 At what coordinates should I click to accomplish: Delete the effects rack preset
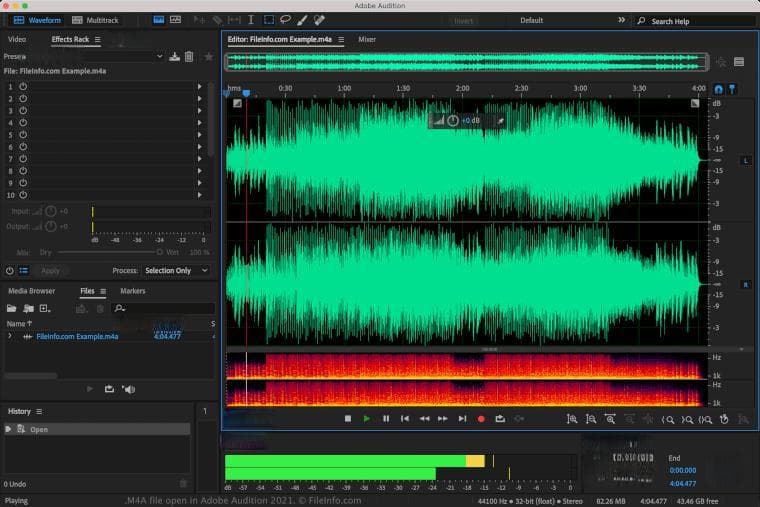click(189, 57)
